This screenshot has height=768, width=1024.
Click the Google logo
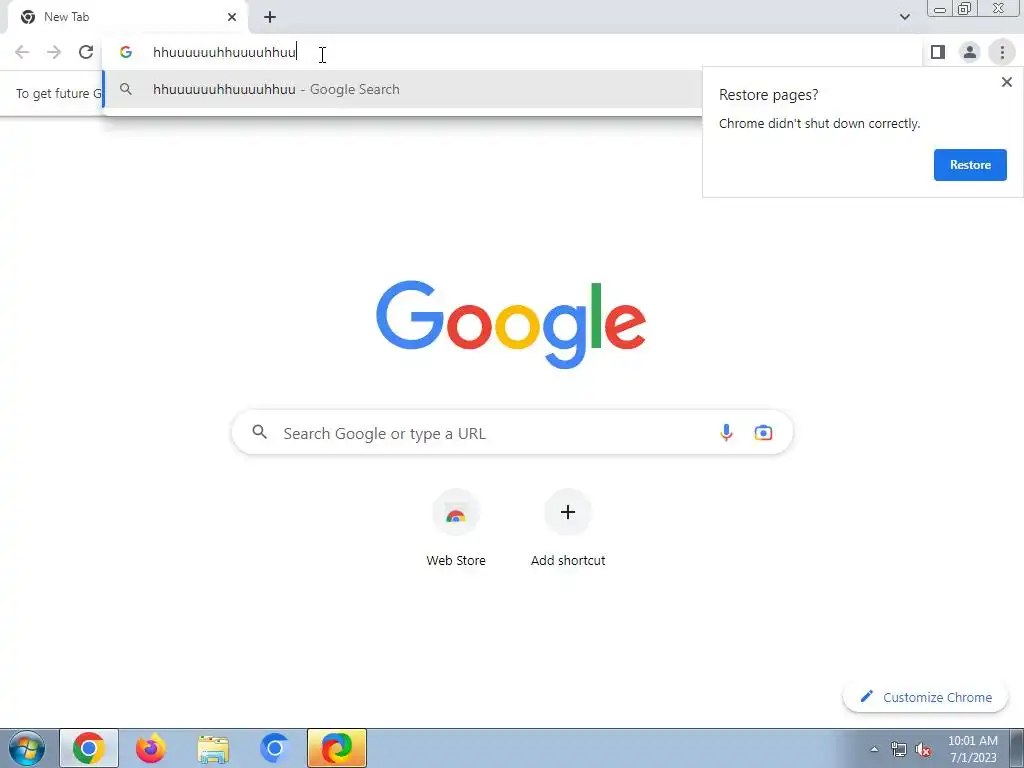coord(511,325)
